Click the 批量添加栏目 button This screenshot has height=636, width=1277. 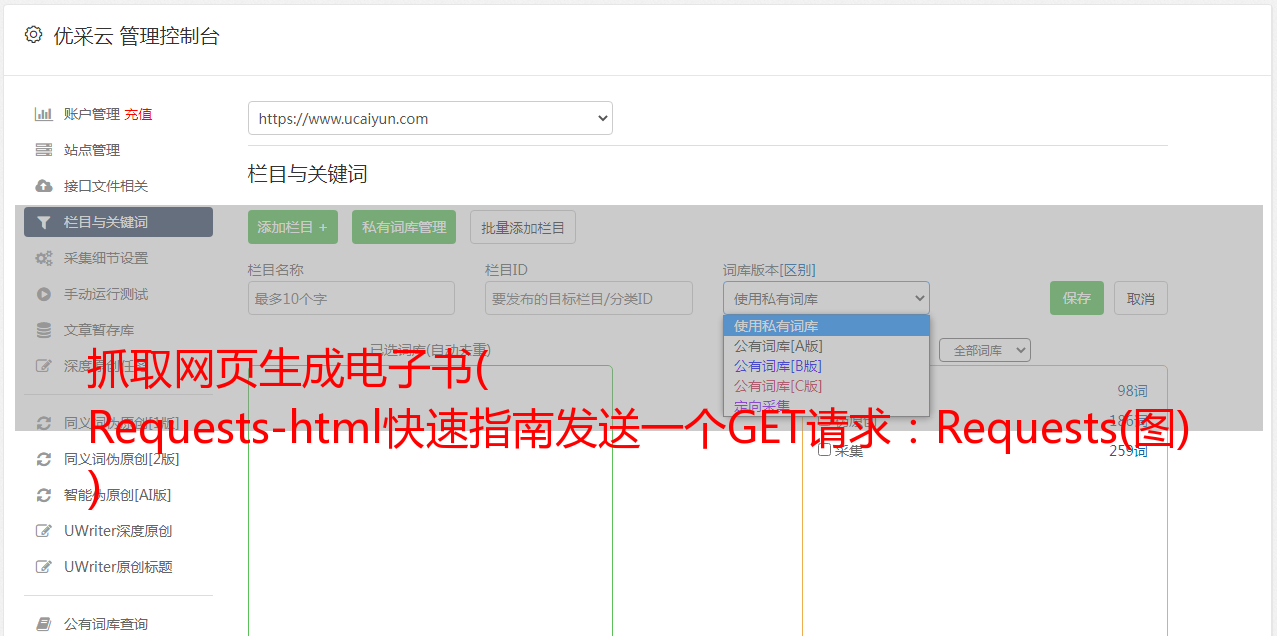click(x=523, y=227)
